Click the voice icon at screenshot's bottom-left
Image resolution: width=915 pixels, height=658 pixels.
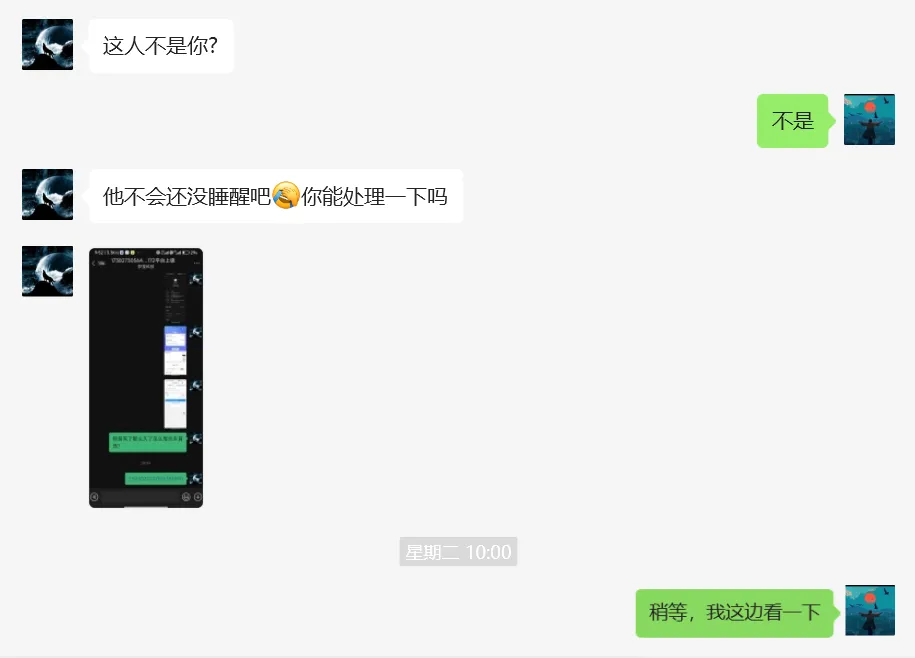coord(95,497)
